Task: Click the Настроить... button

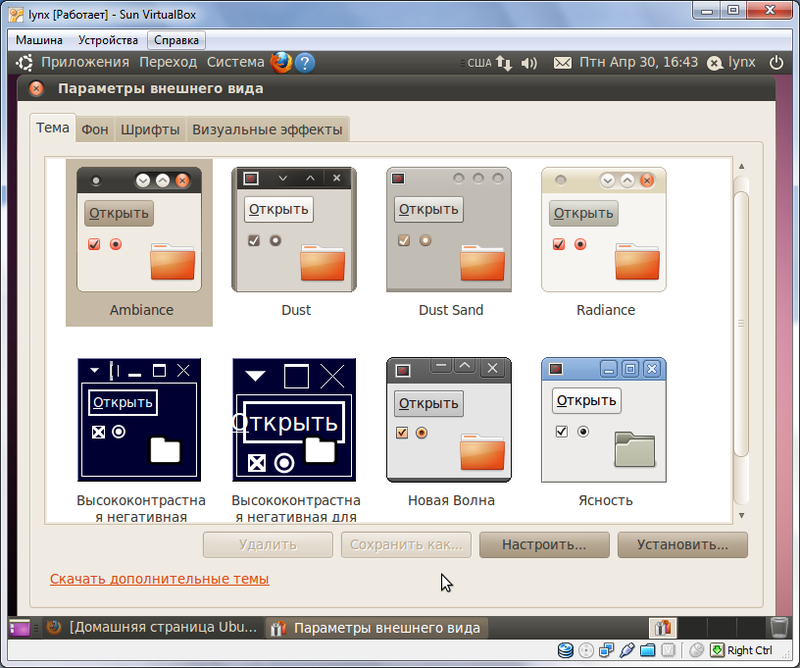Action: (x=543, y=545)
